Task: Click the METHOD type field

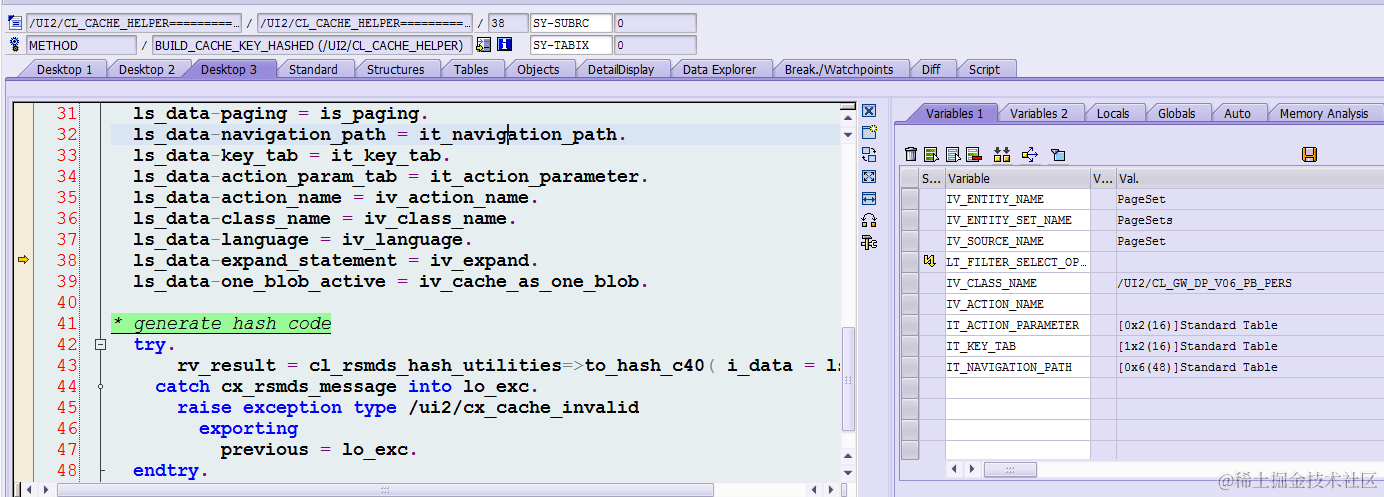Action: pyautogui.click(x=81, y=45)
